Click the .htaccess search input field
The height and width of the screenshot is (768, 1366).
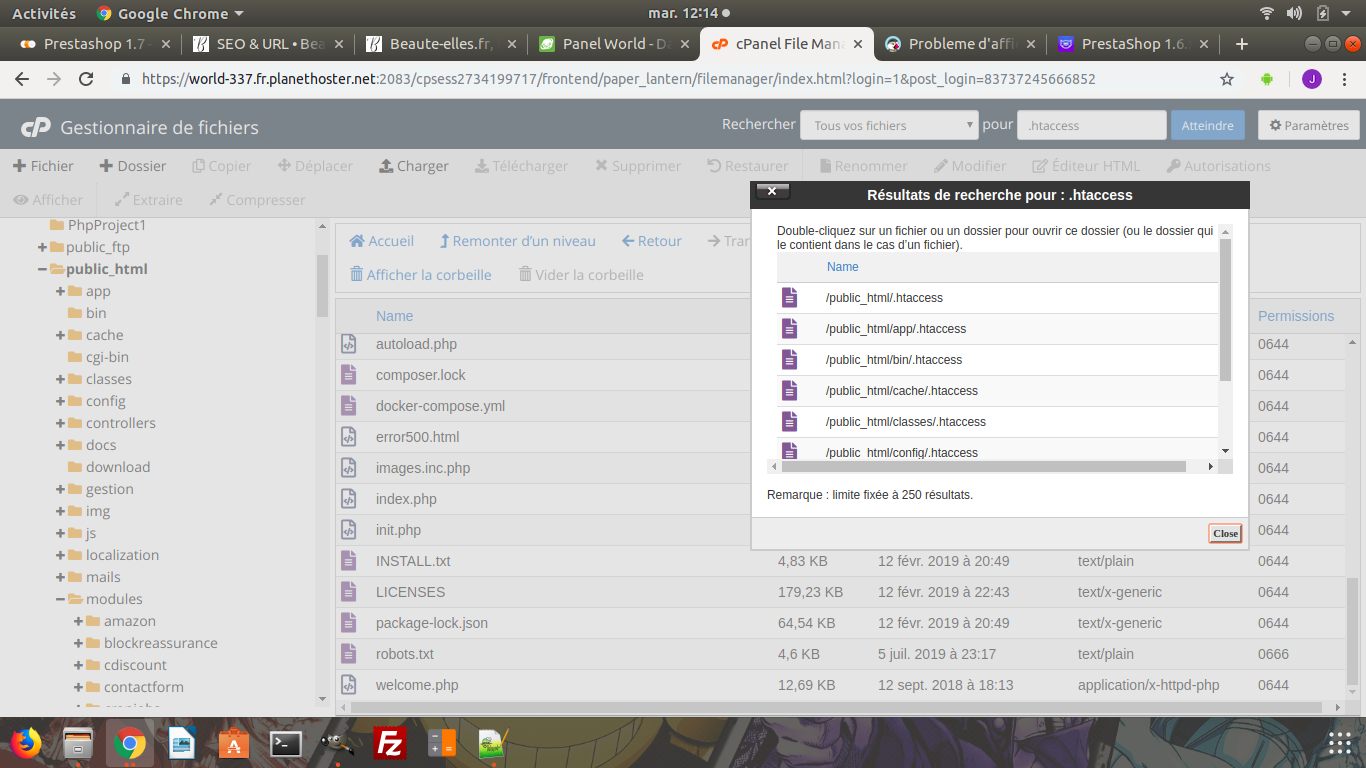[1092, 125]
